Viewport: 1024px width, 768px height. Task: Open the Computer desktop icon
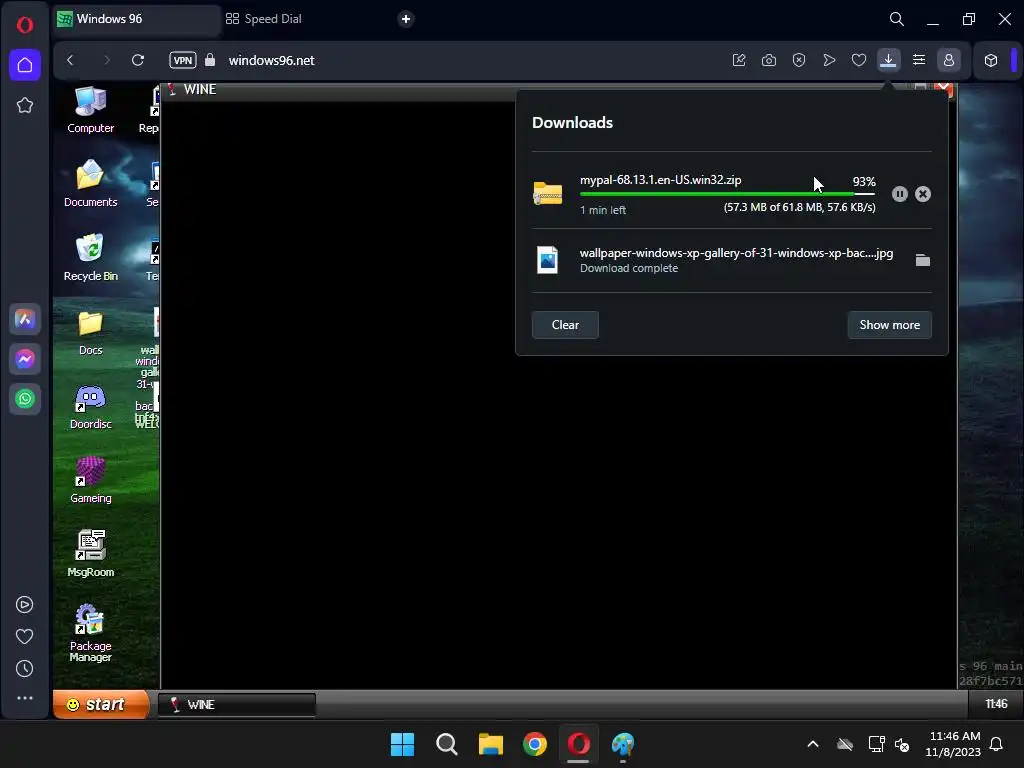pyautogui.click(x=90, y=110)
